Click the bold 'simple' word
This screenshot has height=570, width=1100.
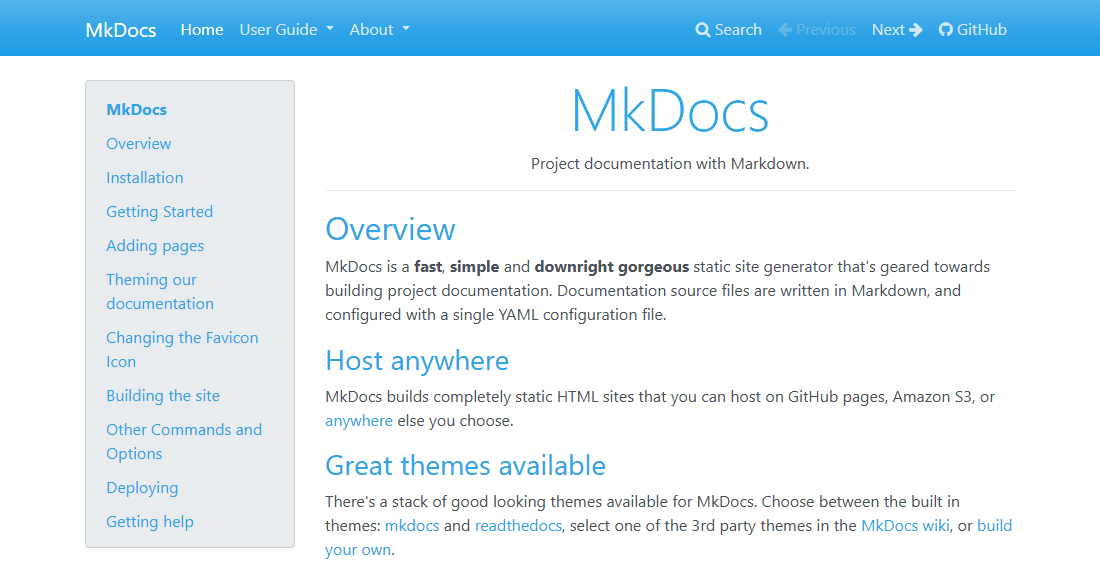(x=474, y=266)
